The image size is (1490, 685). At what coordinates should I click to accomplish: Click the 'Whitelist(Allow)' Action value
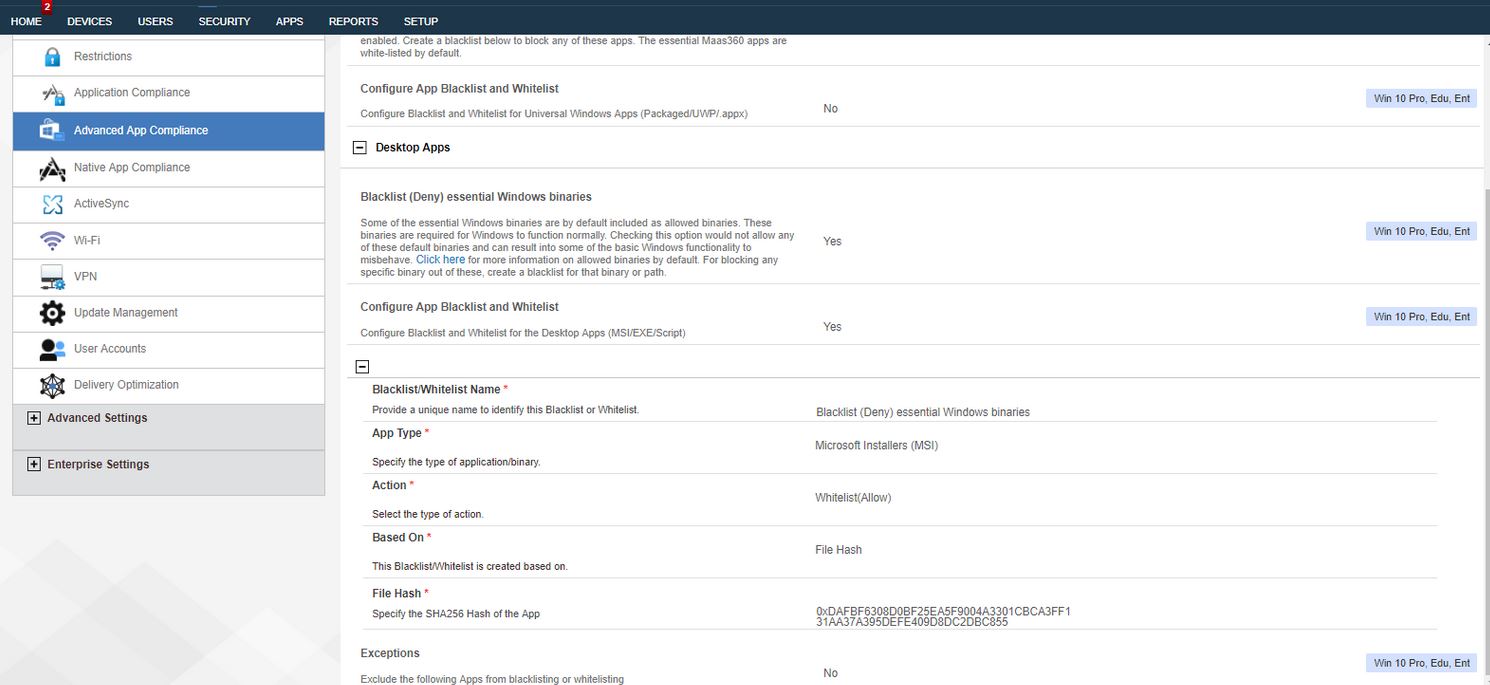click(x=853, y=498)
